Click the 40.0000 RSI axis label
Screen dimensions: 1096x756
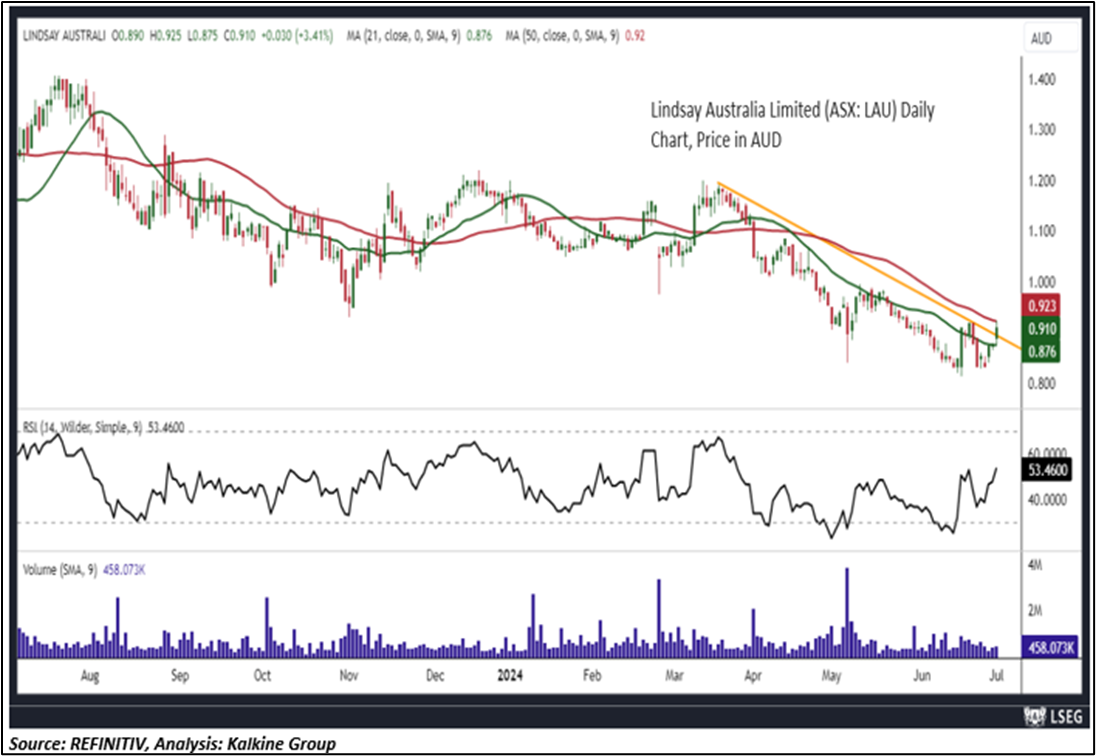coord(1046,500)
